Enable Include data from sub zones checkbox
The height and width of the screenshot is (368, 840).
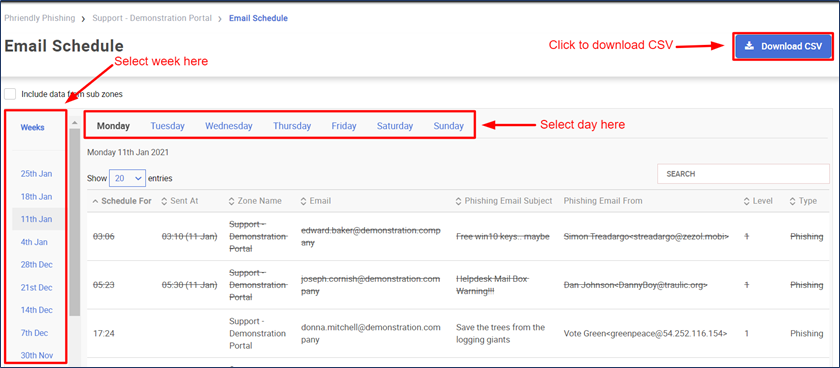tap(10, 94)
